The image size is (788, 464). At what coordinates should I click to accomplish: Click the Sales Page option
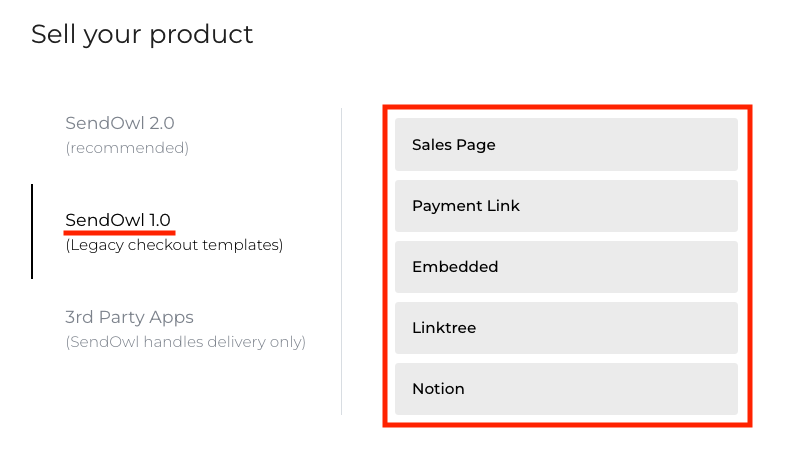[x=566, y=145]
